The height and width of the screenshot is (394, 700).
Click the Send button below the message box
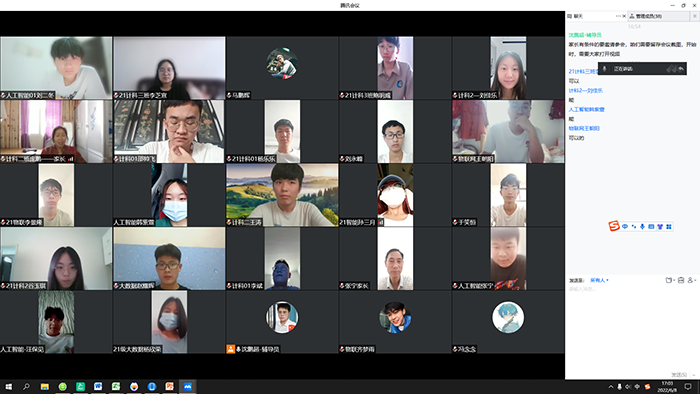click(x=679, y=375)
